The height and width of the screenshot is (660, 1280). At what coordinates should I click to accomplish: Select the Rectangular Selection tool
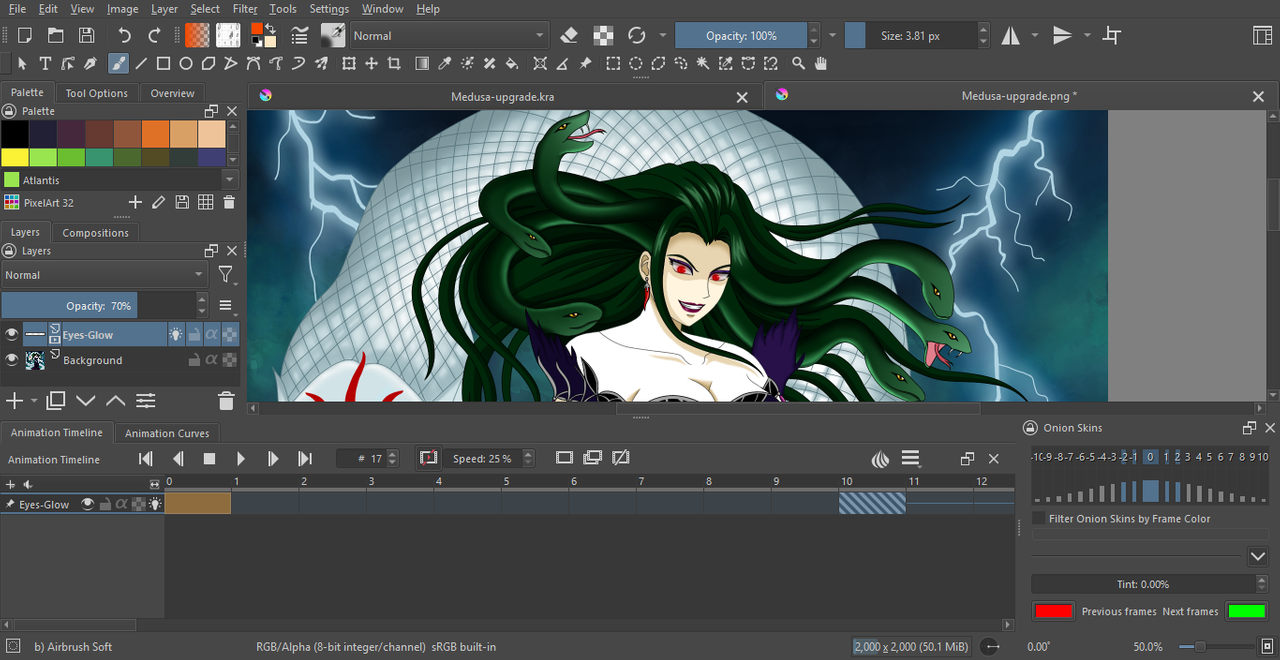click(x=613, y=63)
